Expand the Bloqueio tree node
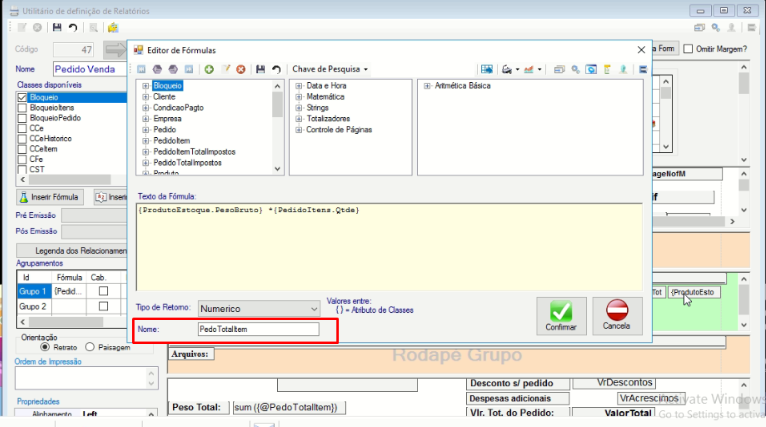The width and height of the screenshot is (766, 427). pos(146,86)
